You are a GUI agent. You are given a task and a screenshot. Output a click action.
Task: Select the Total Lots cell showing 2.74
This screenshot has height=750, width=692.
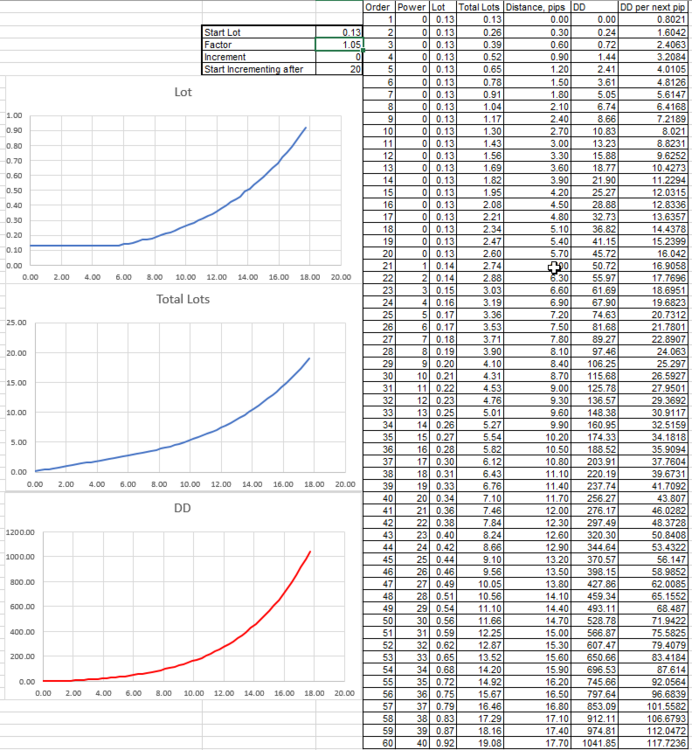pyautogui.click(x=480, y=265)
